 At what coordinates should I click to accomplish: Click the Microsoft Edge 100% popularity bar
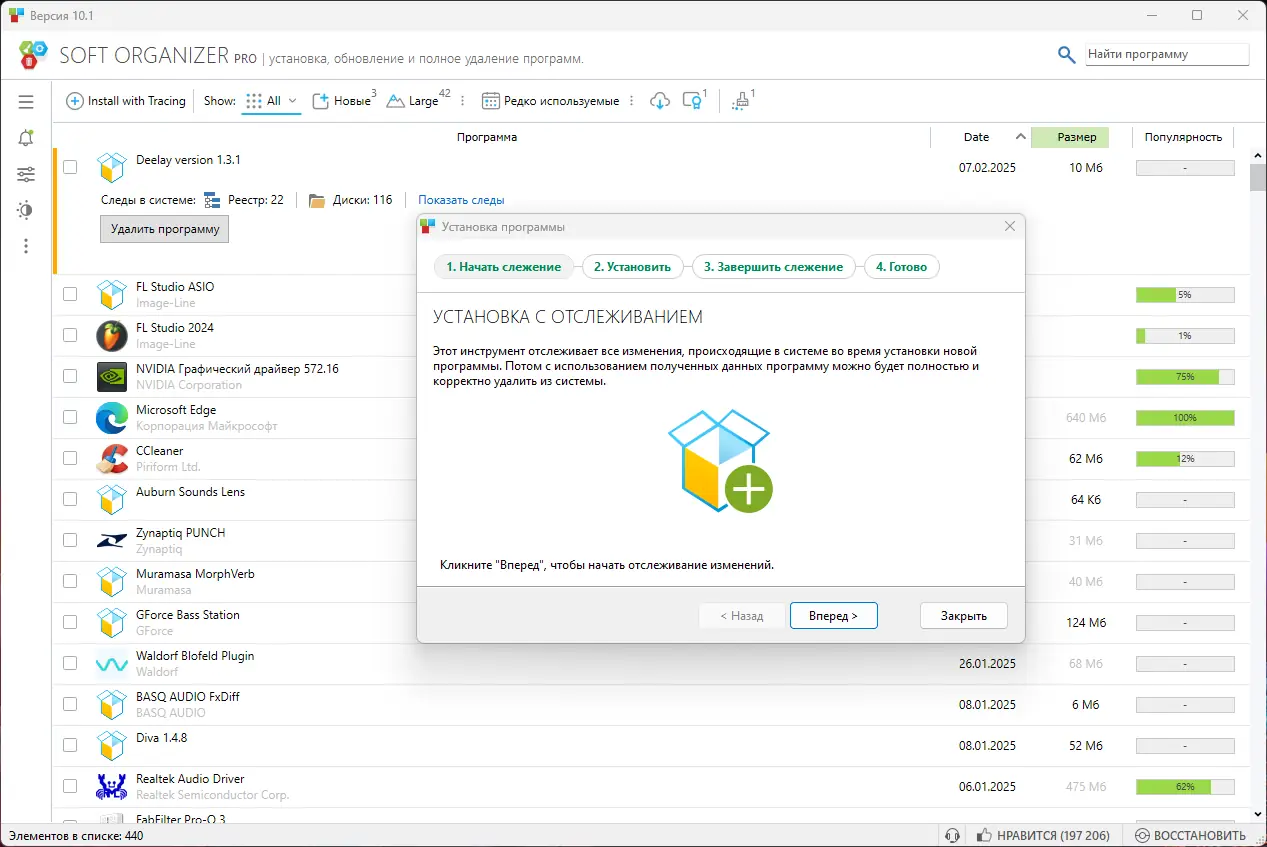[x=1185, y=417]
